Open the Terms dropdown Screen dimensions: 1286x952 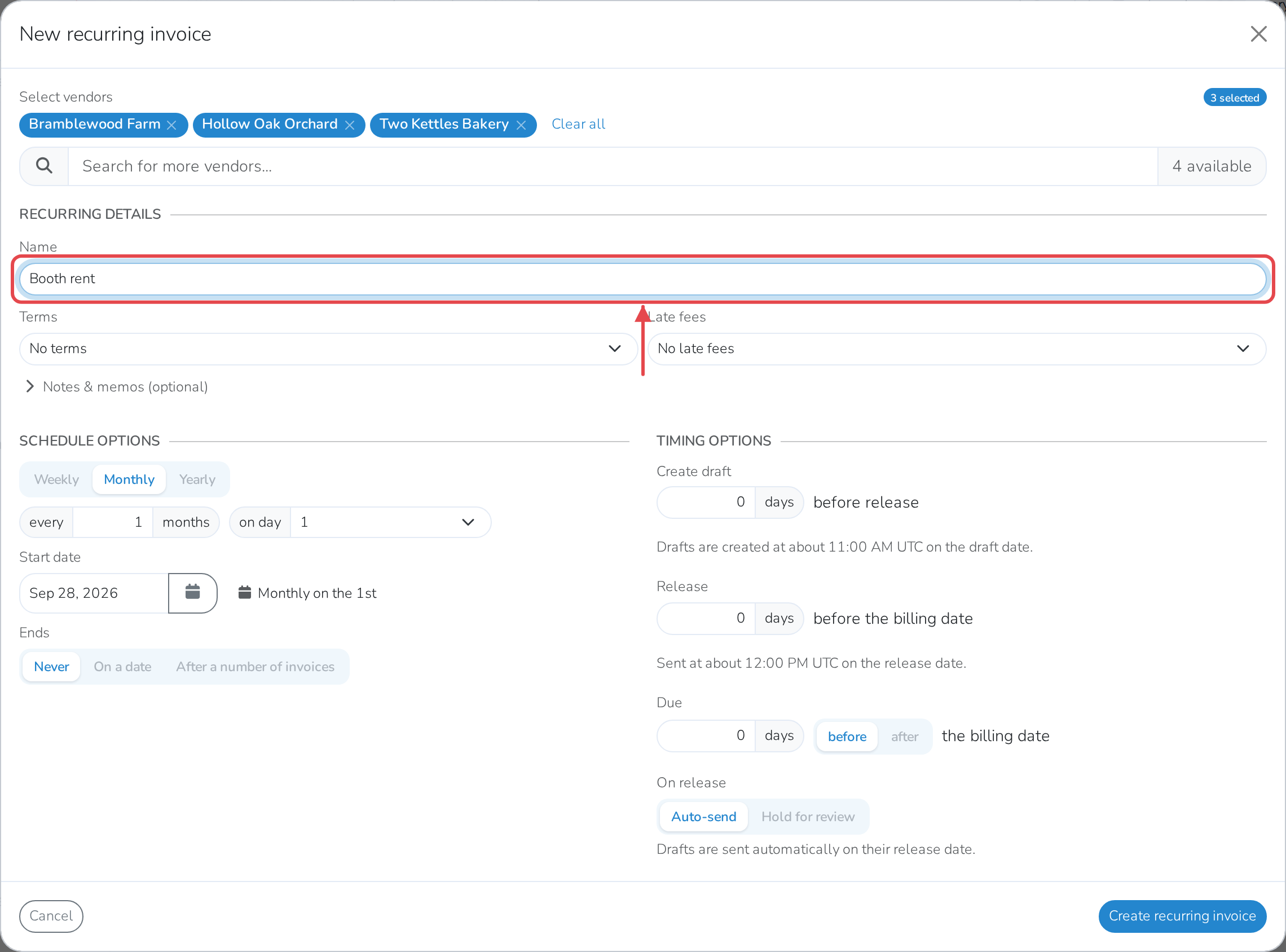328,349
